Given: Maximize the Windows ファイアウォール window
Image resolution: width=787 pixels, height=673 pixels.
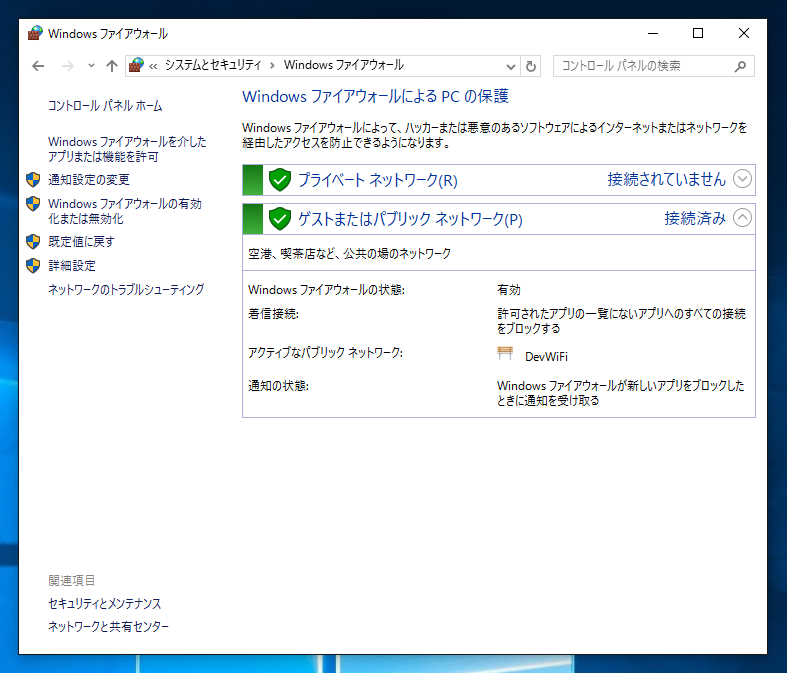Looking at the screenshot, I should coord(698,34).
